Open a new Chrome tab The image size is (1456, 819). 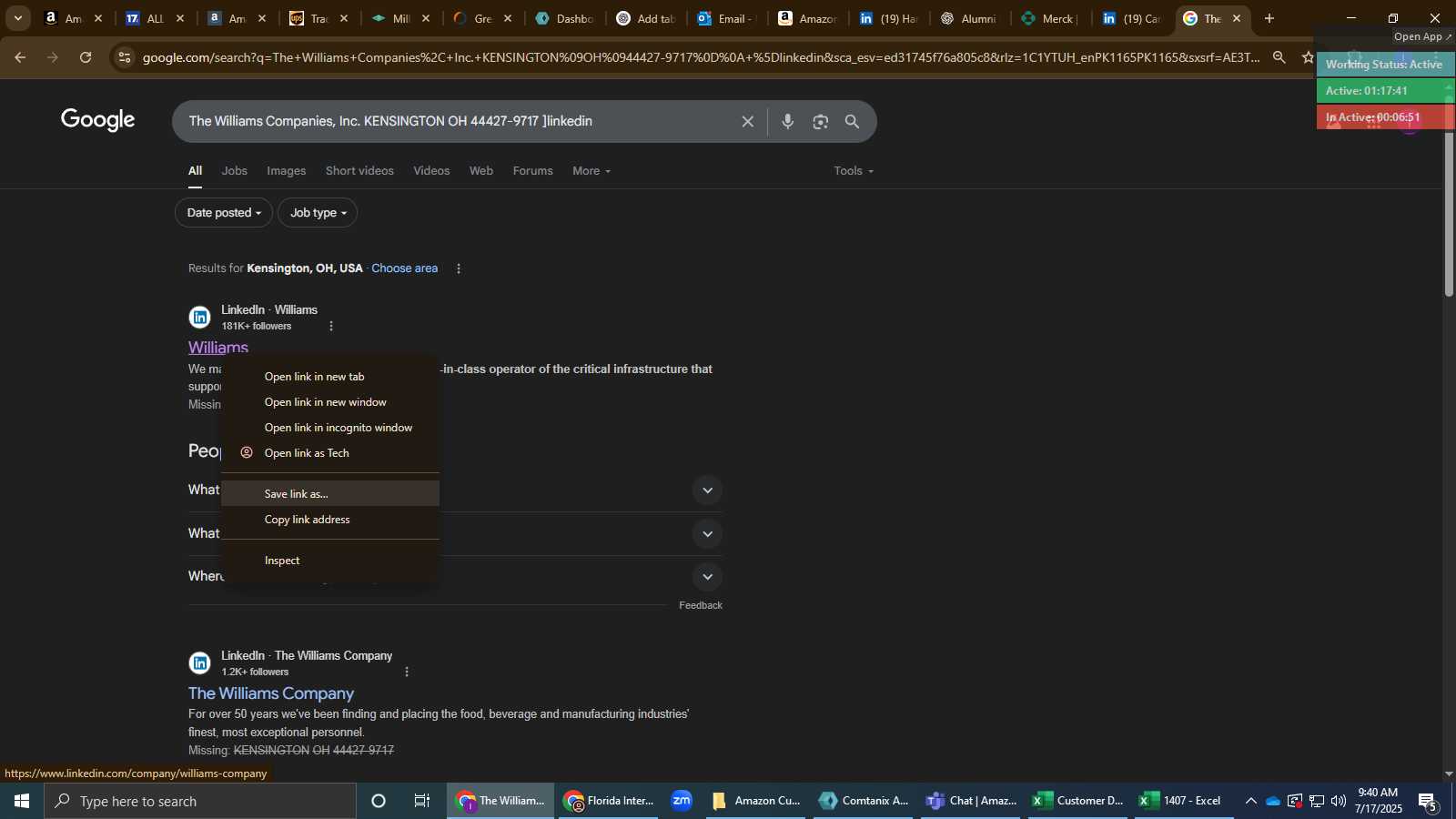pyautogui.click(x=1269, y=18)
